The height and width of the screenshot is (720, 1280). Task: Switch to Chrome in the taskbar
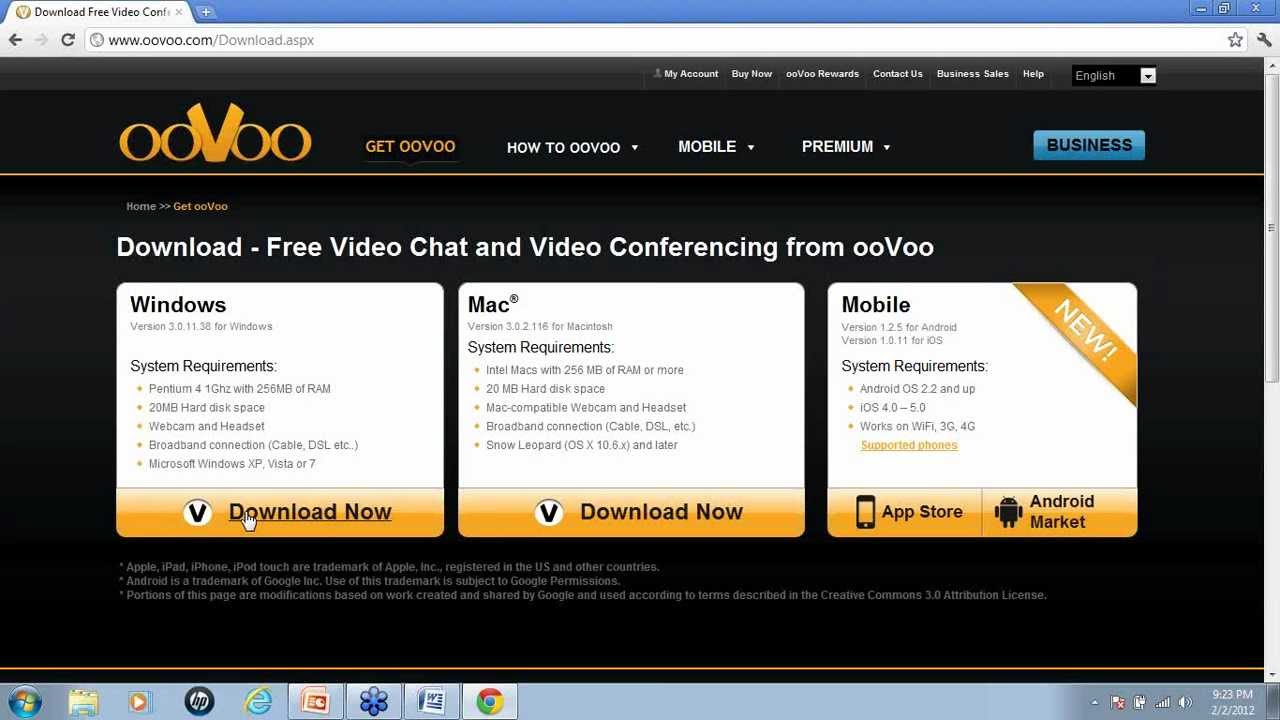tap(490, 702)
